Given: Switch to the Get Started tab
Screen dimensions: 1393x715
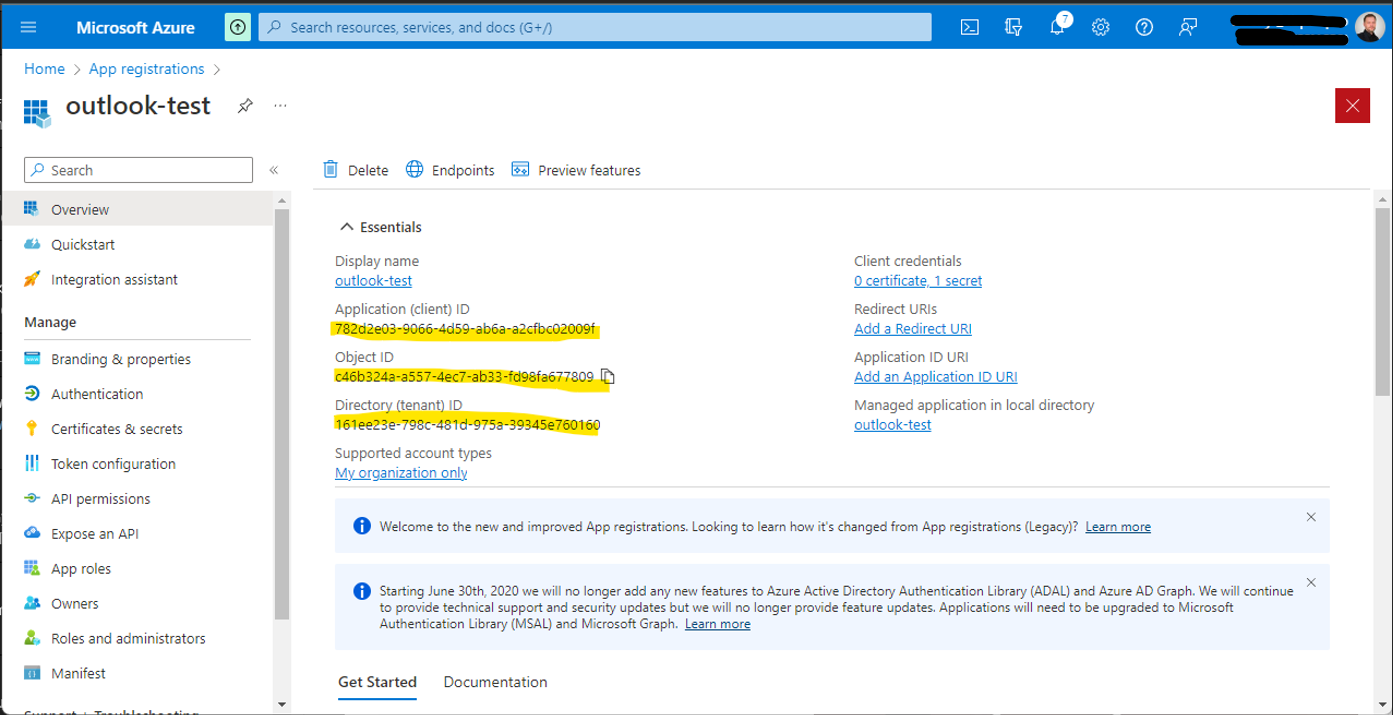Looking at the screenshot, I should 377,682.
